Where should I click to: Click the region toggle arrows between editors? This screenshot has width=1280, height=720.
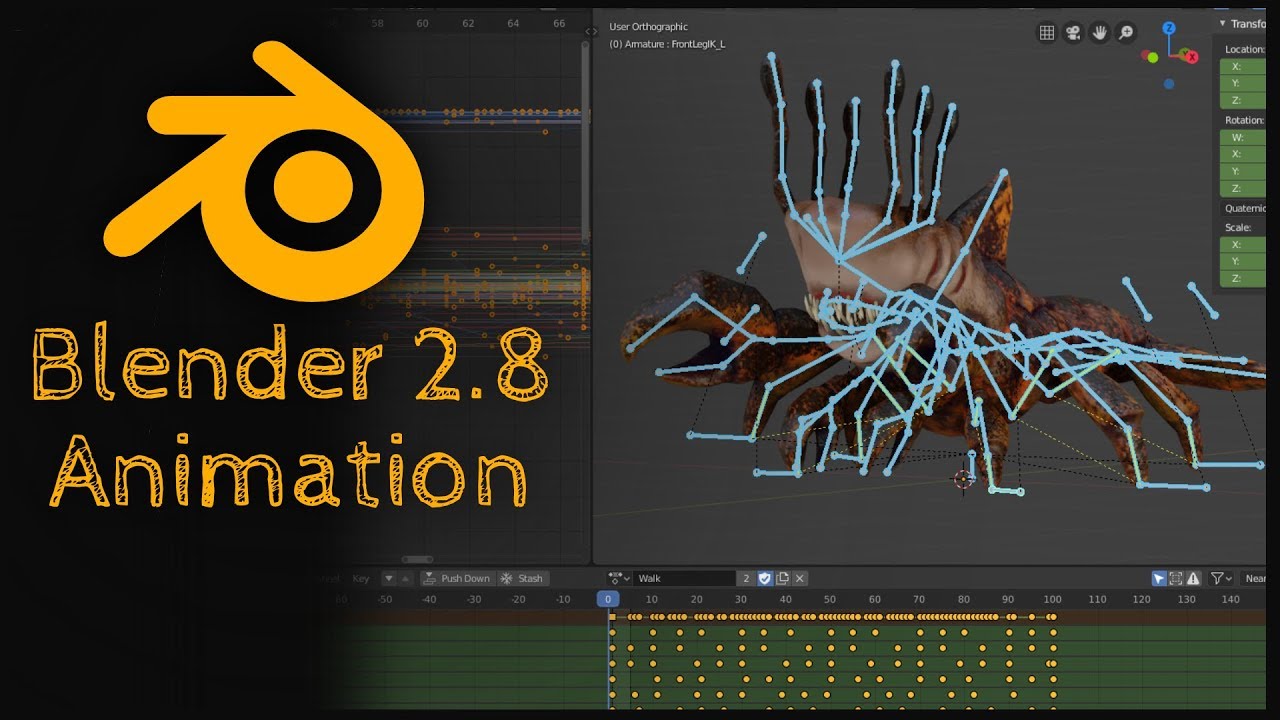click(591, 31)
